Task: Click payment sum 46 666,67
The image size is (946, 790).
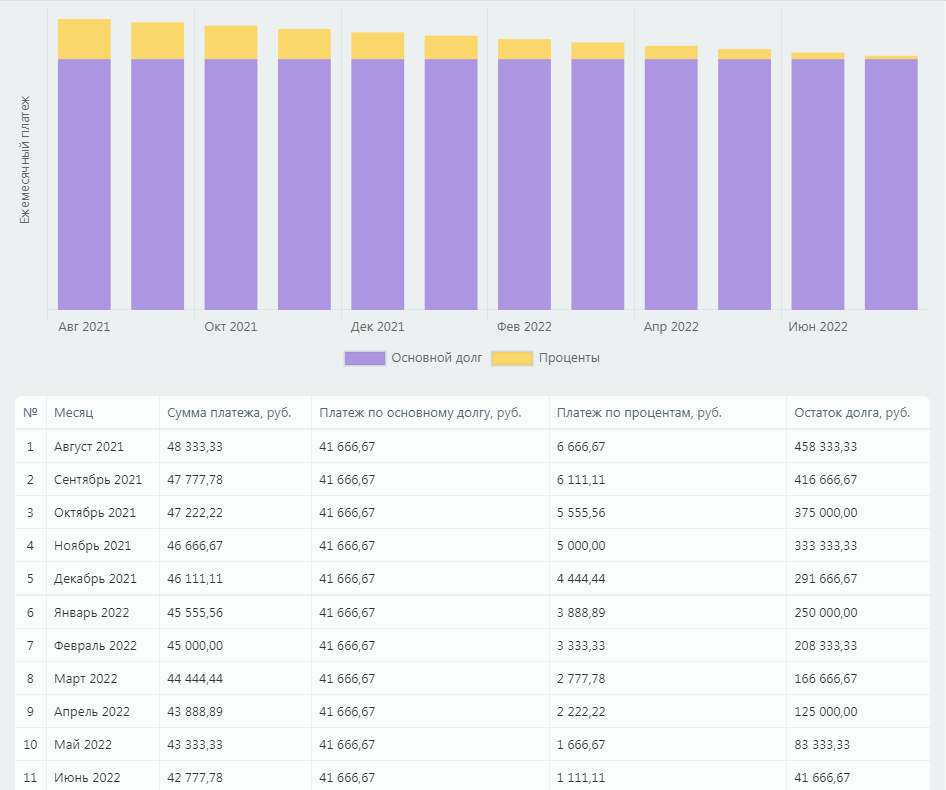Action: [x=195, y=546]
